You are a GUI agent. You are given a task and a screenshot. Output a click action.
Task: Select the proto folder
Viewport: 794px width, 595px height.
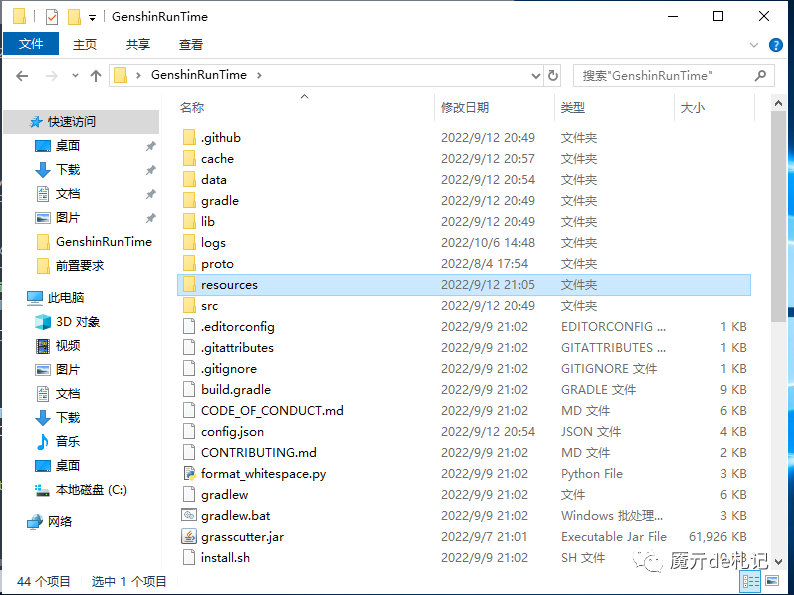click(217, 264)
